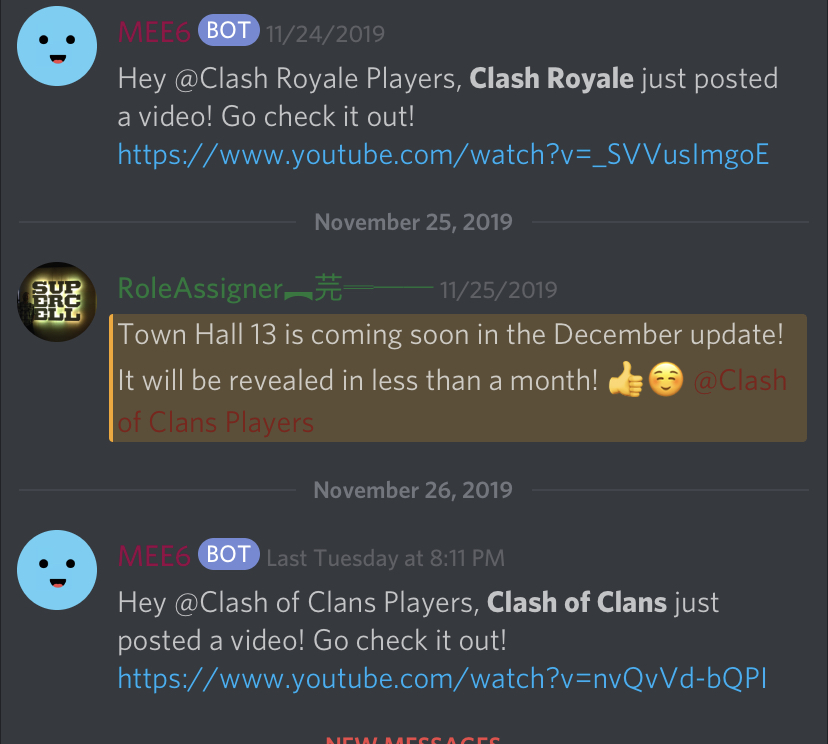This screenshot has height=744, width=828.
Task: Open the YouTube link ending in nvQvVd-bQPI
Action: [442, 679]
